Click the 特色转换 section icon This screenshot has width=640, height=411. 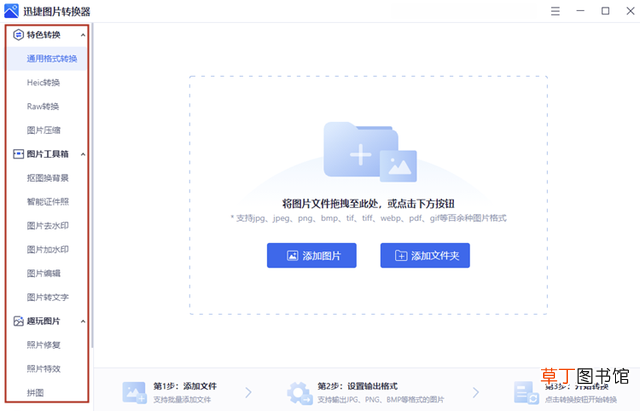click(x=18, y=35)
